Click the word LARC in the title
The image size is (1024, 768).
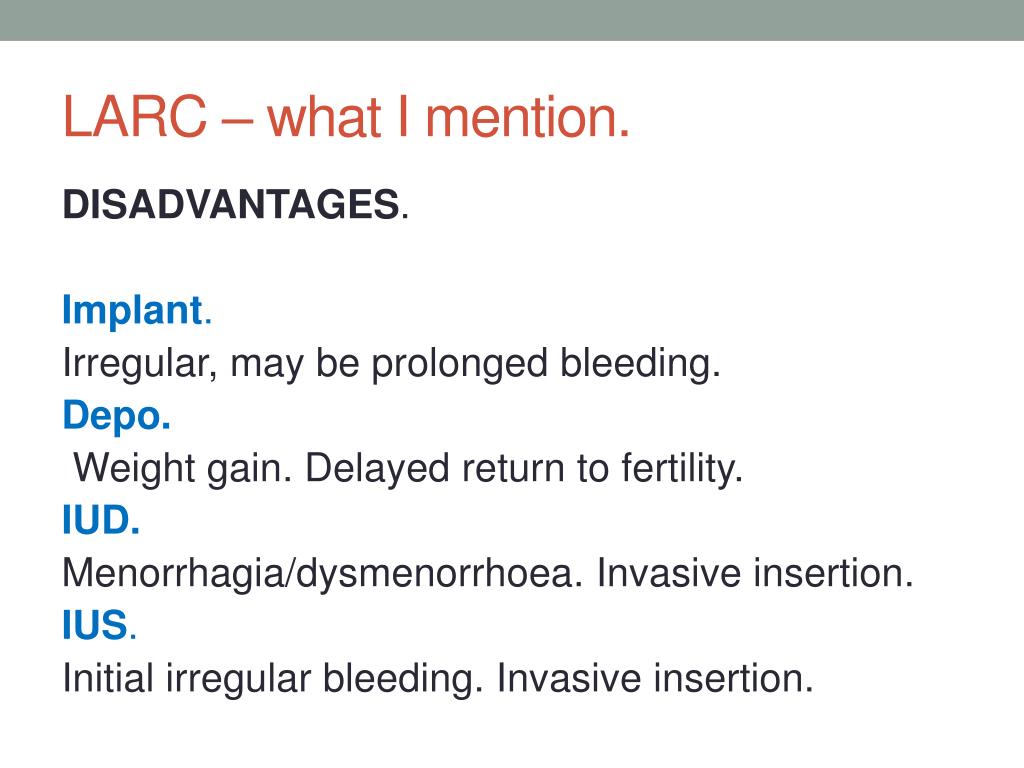pyautogui.click(x=135, y=118)
